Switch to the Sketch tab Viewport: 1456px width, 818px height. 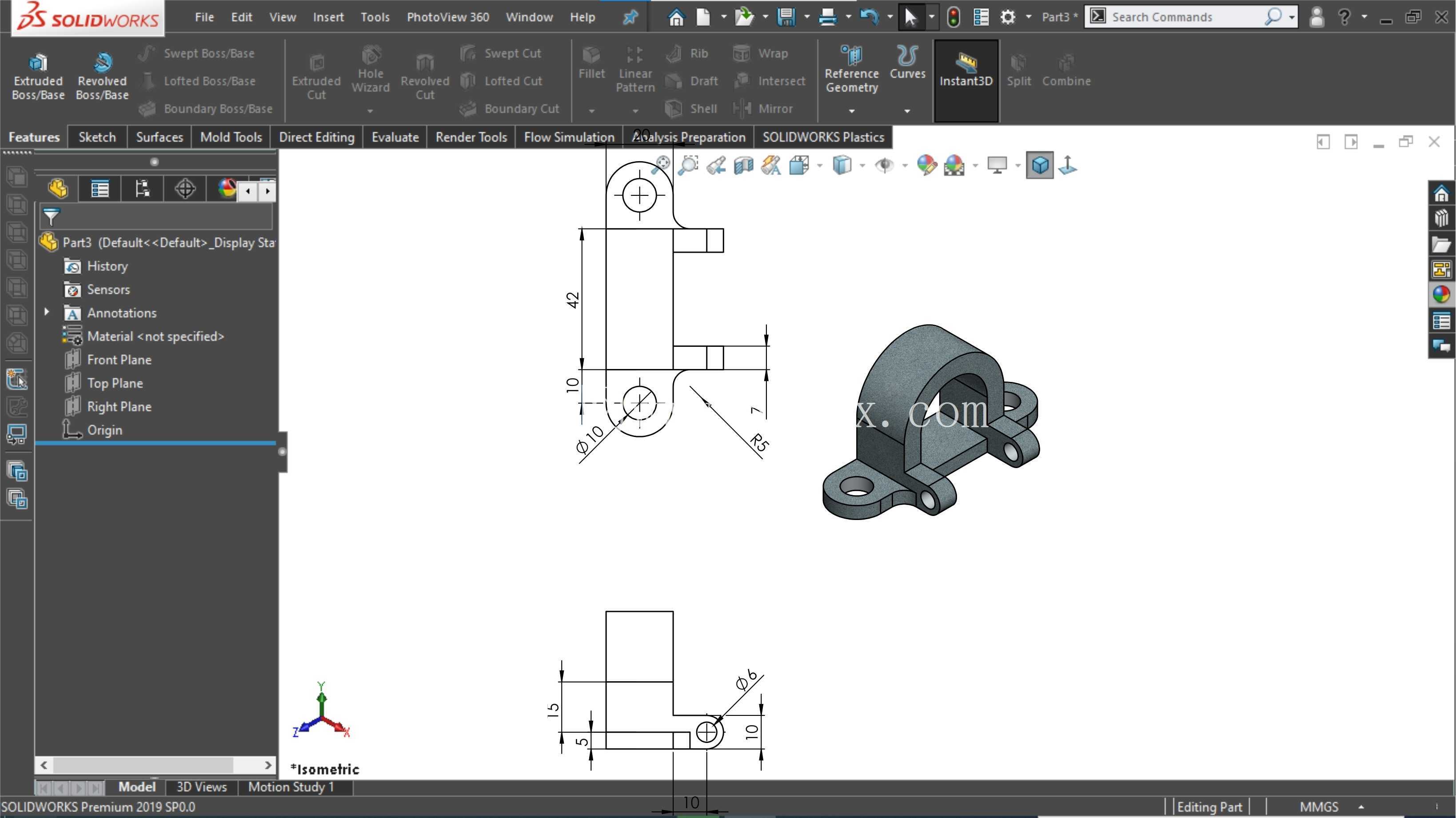pos(97,137)
